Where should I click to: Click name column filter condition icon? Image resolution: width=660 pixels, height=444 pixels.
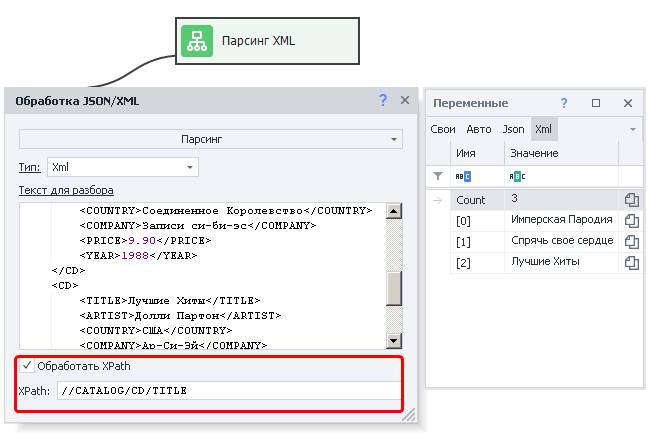pyautogui.click(x=463, y=176)
